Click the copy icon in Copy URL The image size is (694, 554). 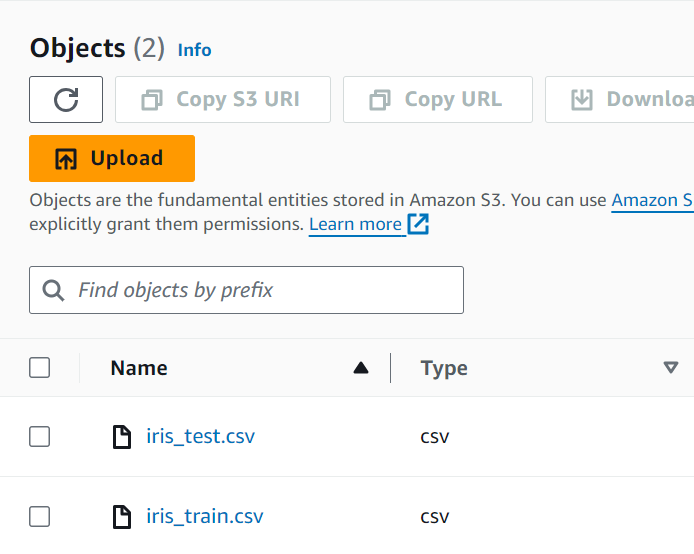380,100
